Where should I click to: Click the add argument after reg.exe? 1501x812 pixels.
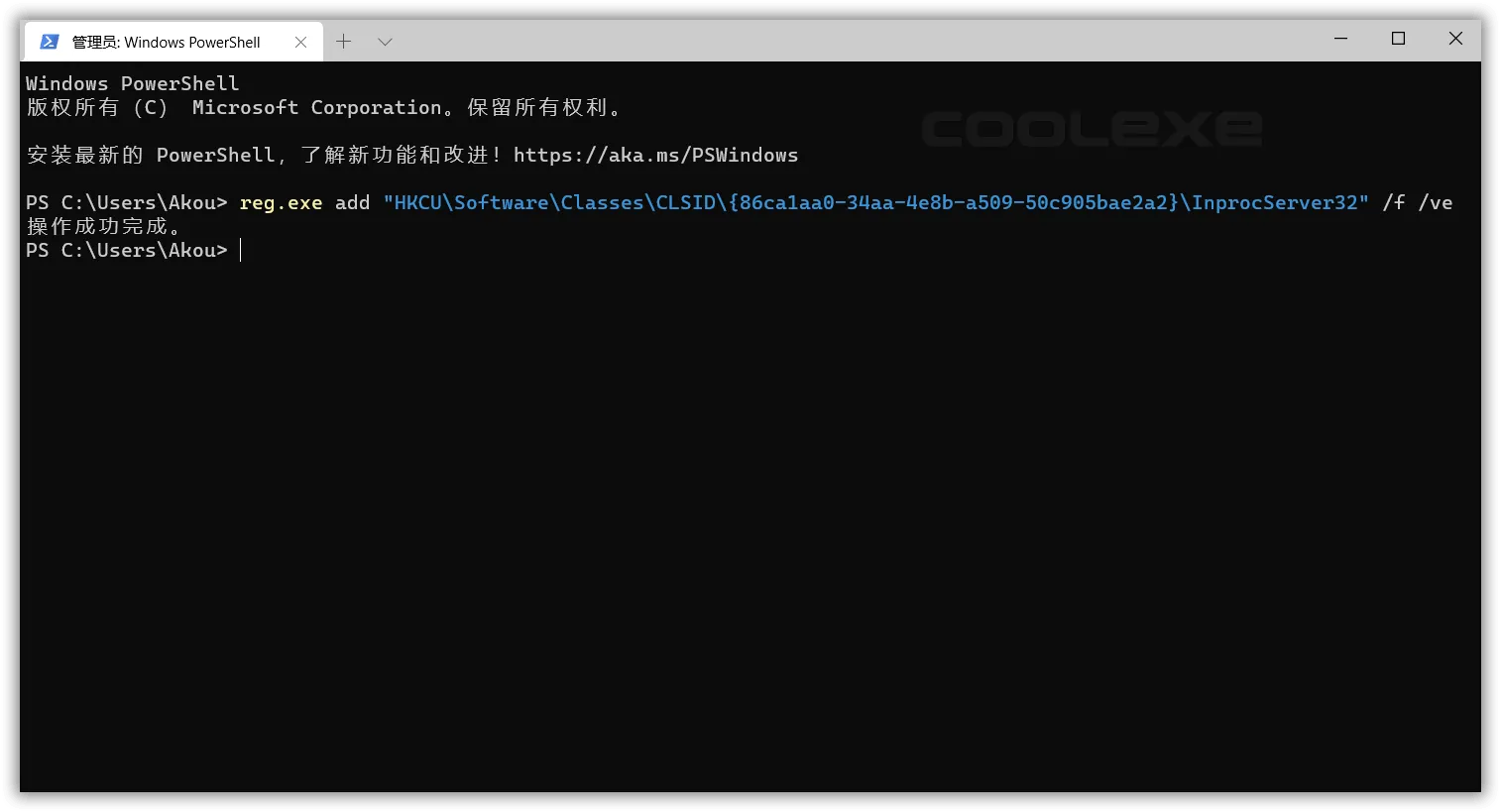click(352, 203)
